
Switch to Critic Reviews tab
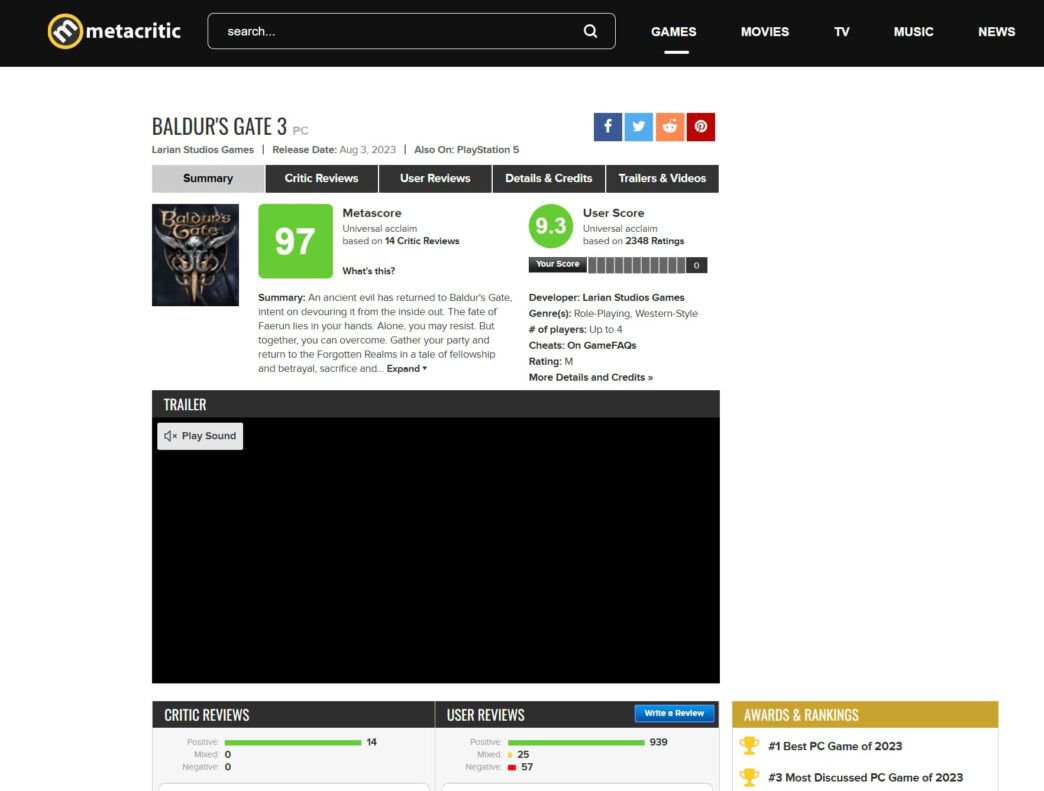[x=322, y=178]
